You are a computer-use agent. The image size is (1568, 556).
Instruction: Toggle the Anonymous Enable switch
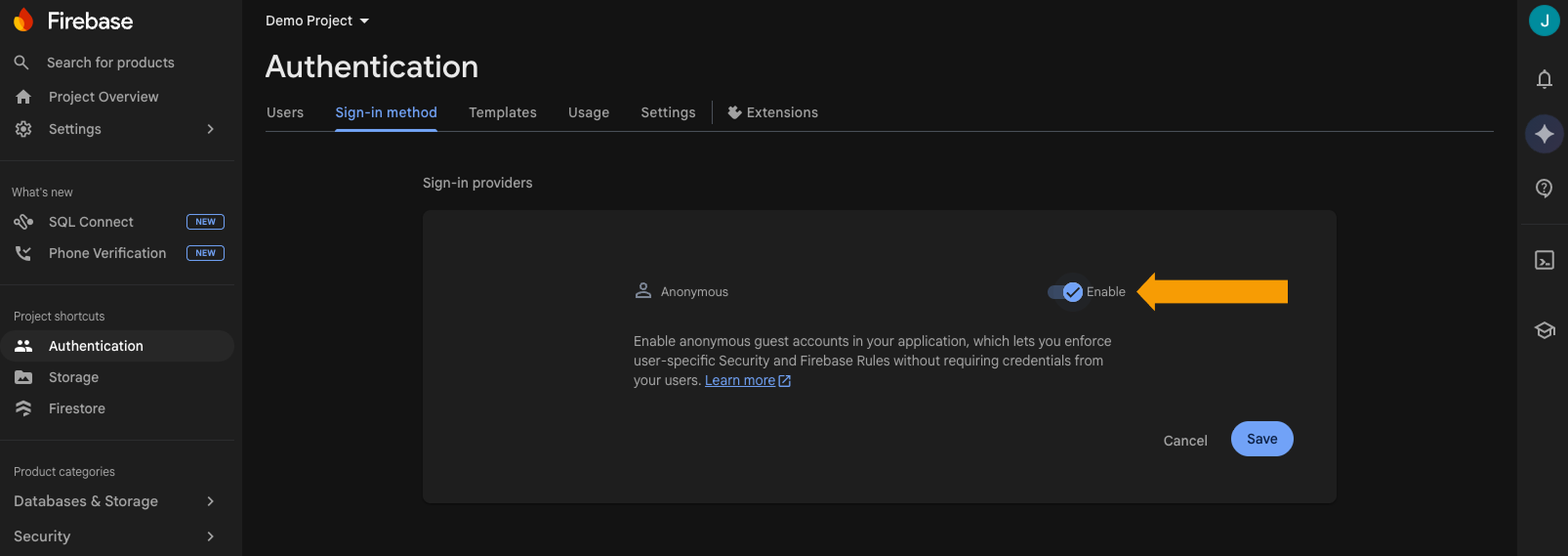[1065, 292]
